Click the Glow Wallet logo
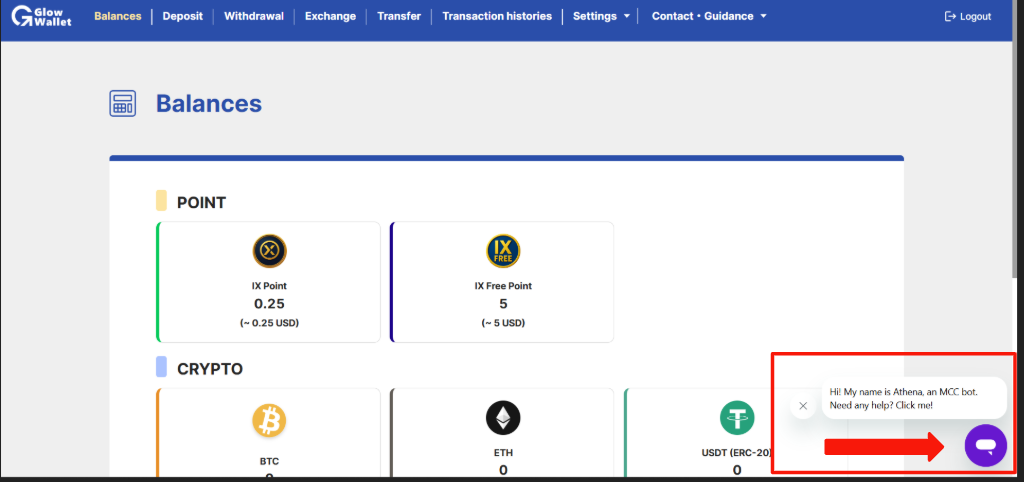The image size is (1024, 482). [x=41, y=16]
